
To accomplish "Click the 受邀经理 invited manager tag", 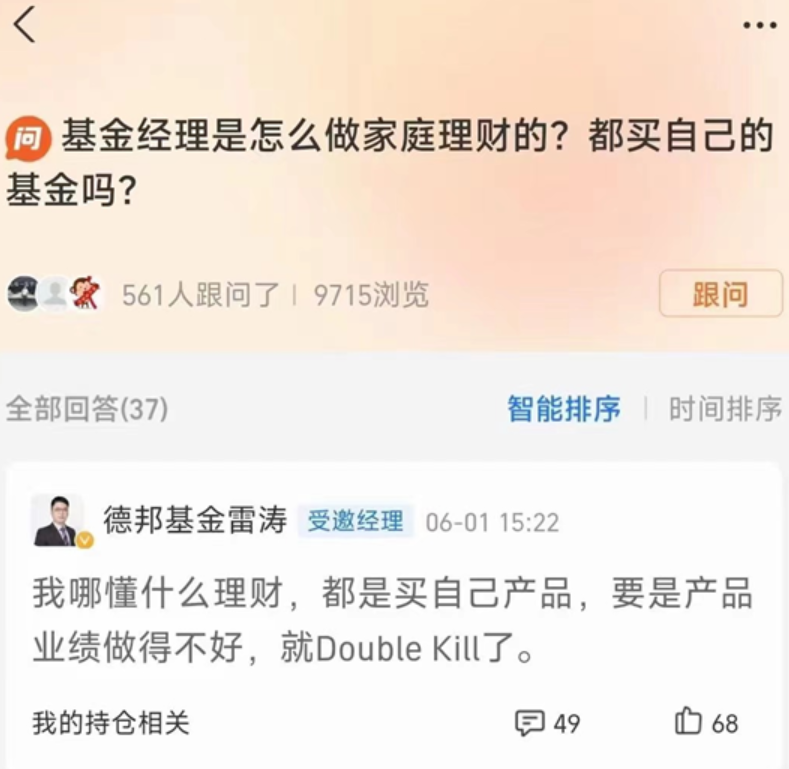I will click(x=355, y=521).
